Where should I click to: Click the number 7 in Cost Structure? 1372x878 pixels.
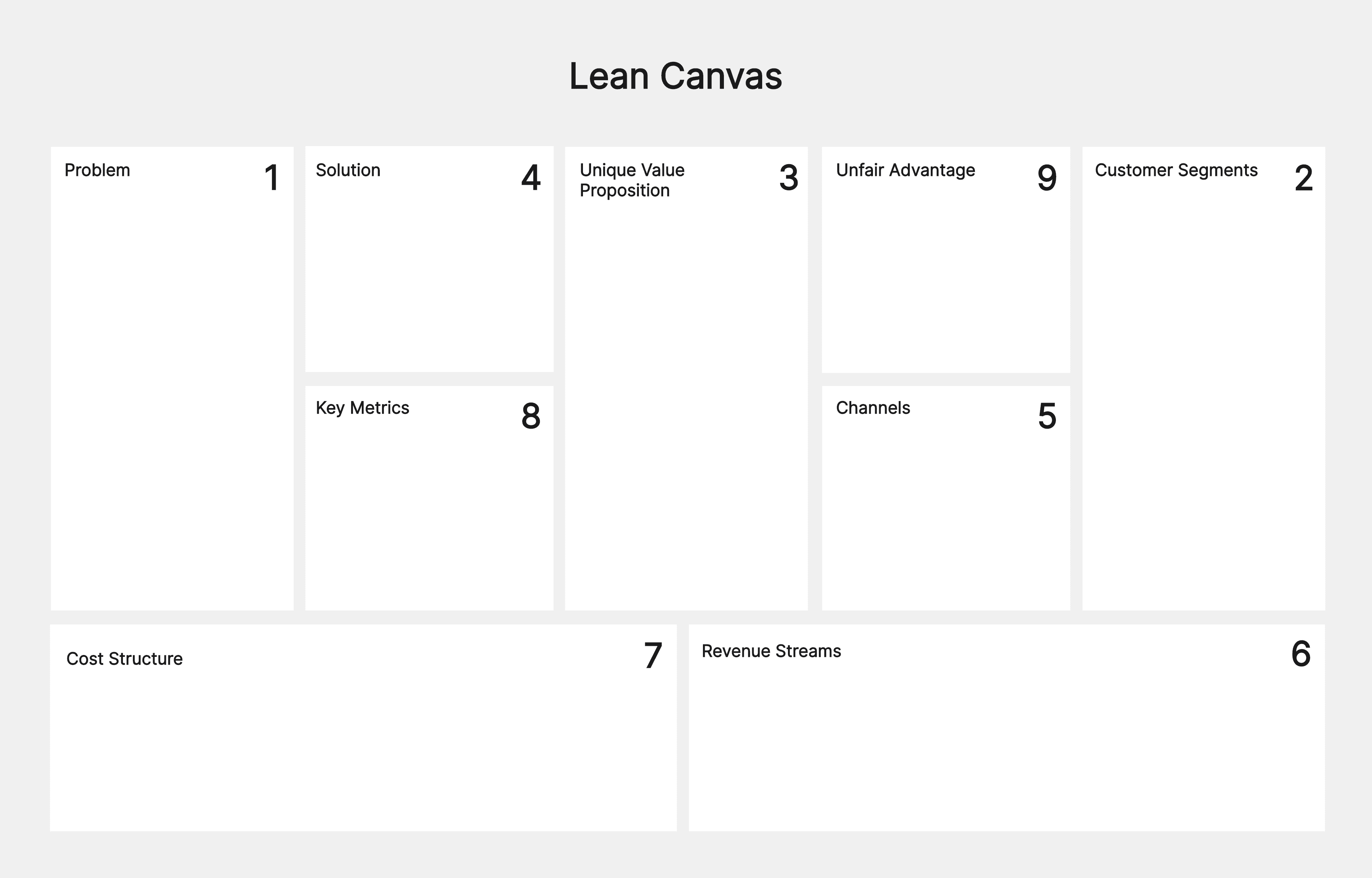(x=653, y=655)
